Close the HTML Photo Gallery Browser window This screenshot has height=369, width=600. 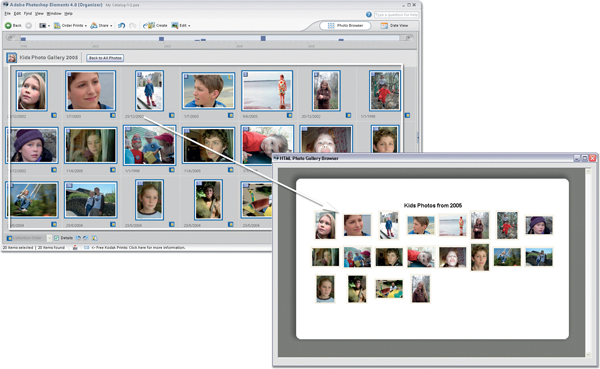(x=593, y=158)
